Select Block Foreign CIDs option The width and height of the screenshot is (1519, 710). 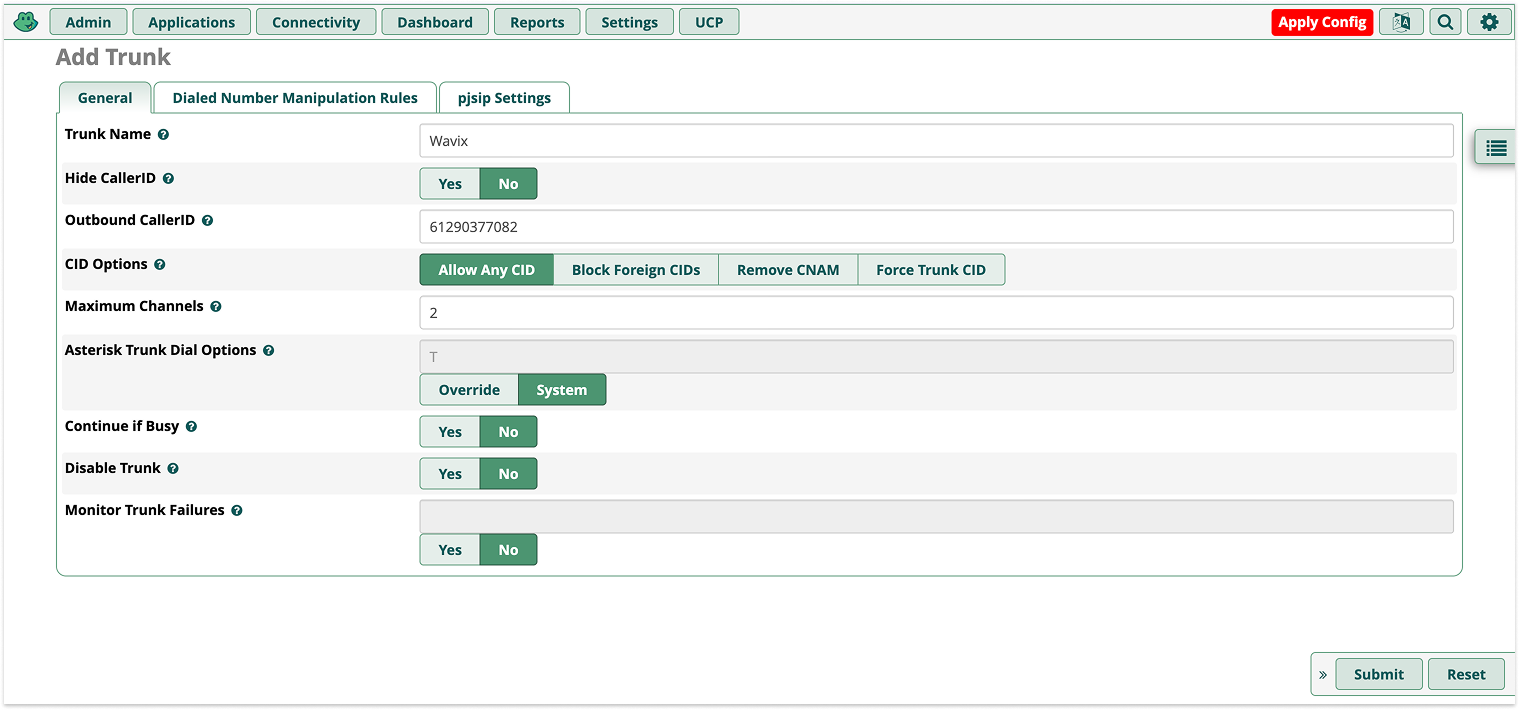(636, 269)
